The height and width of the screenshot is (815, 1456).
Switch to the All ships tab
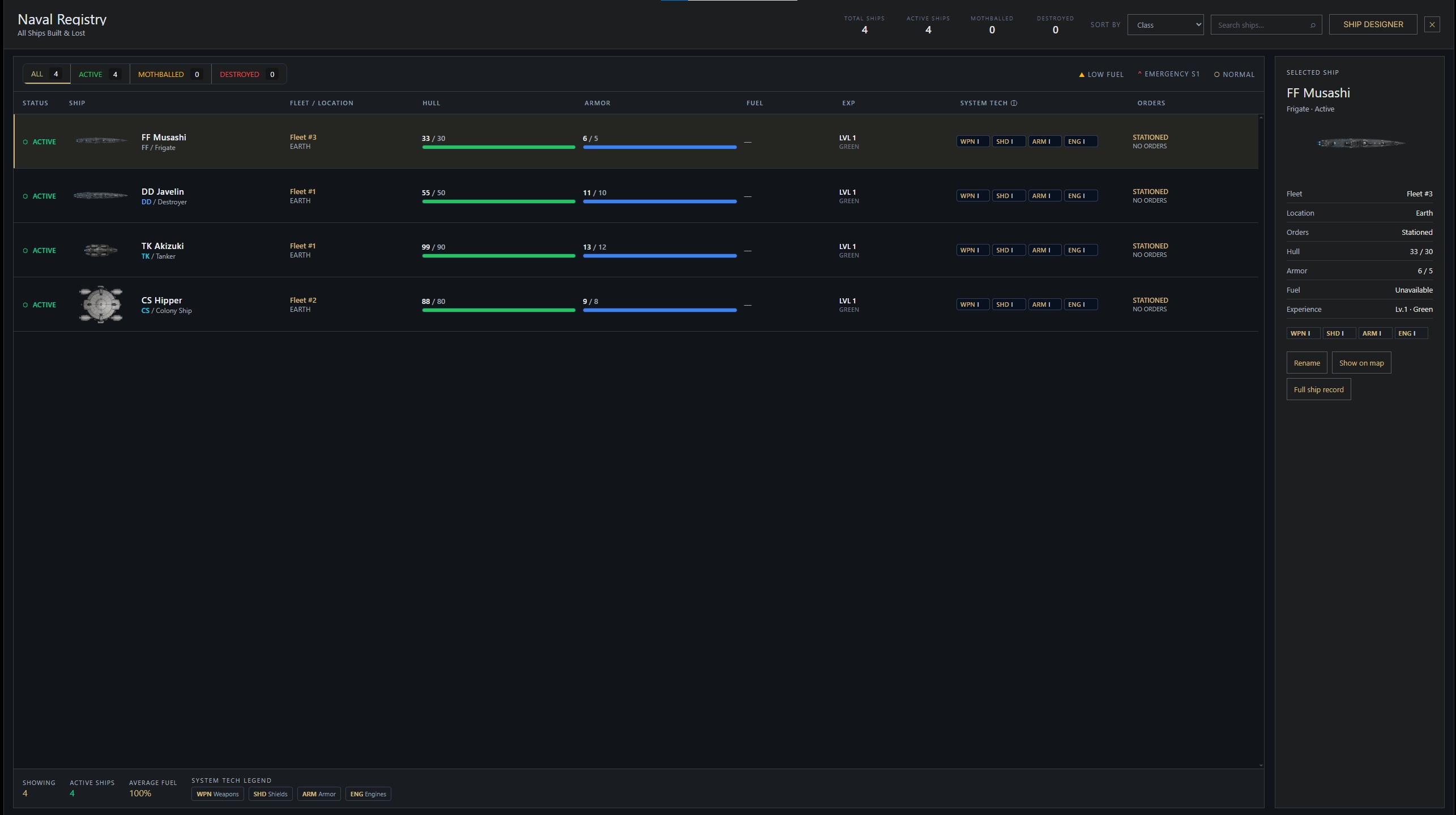pos(46,74)
